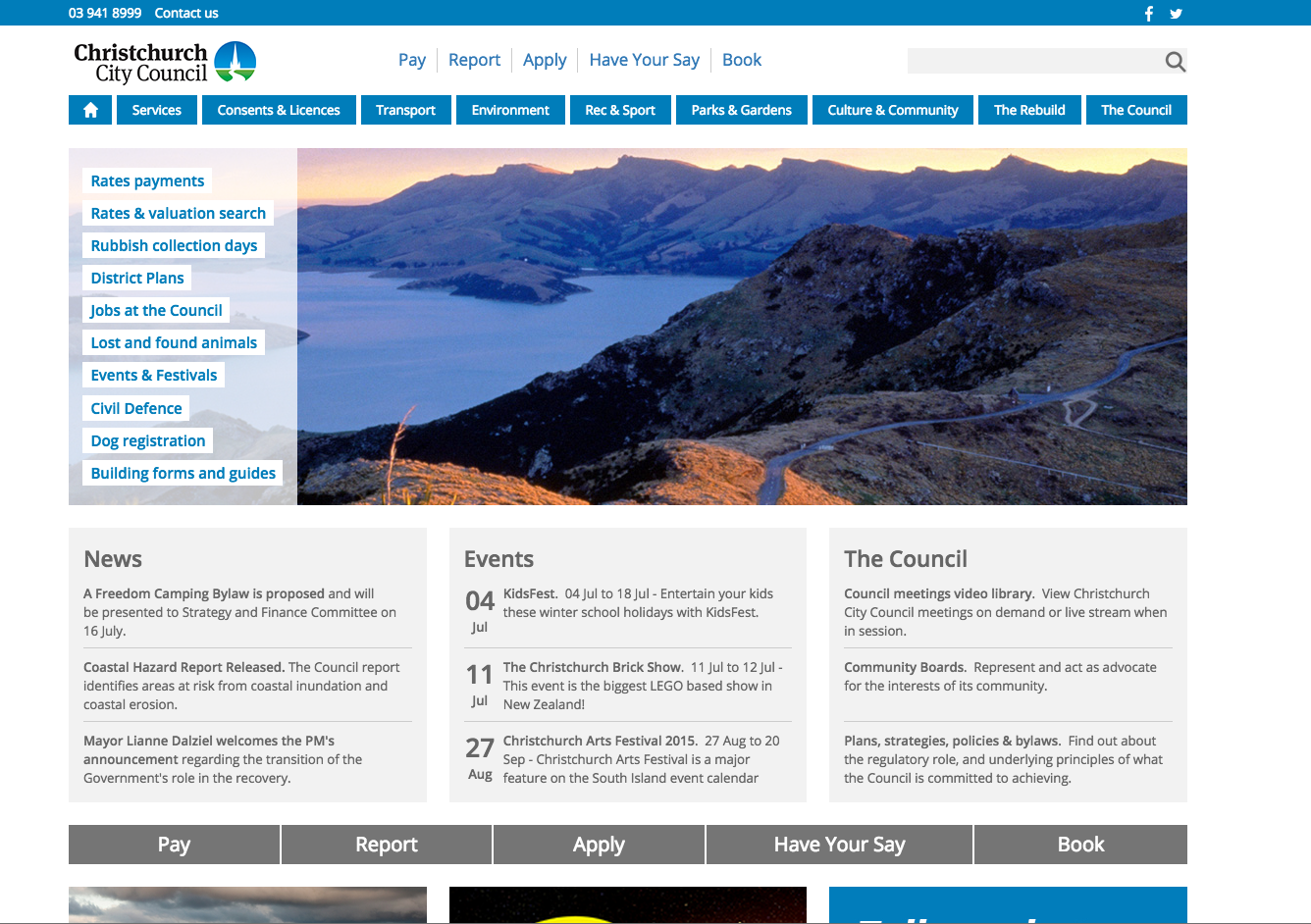The image size is (1311, 924).
Task: Click the Dog registration link
Action: pyautogui.click(x=148, y=440)
